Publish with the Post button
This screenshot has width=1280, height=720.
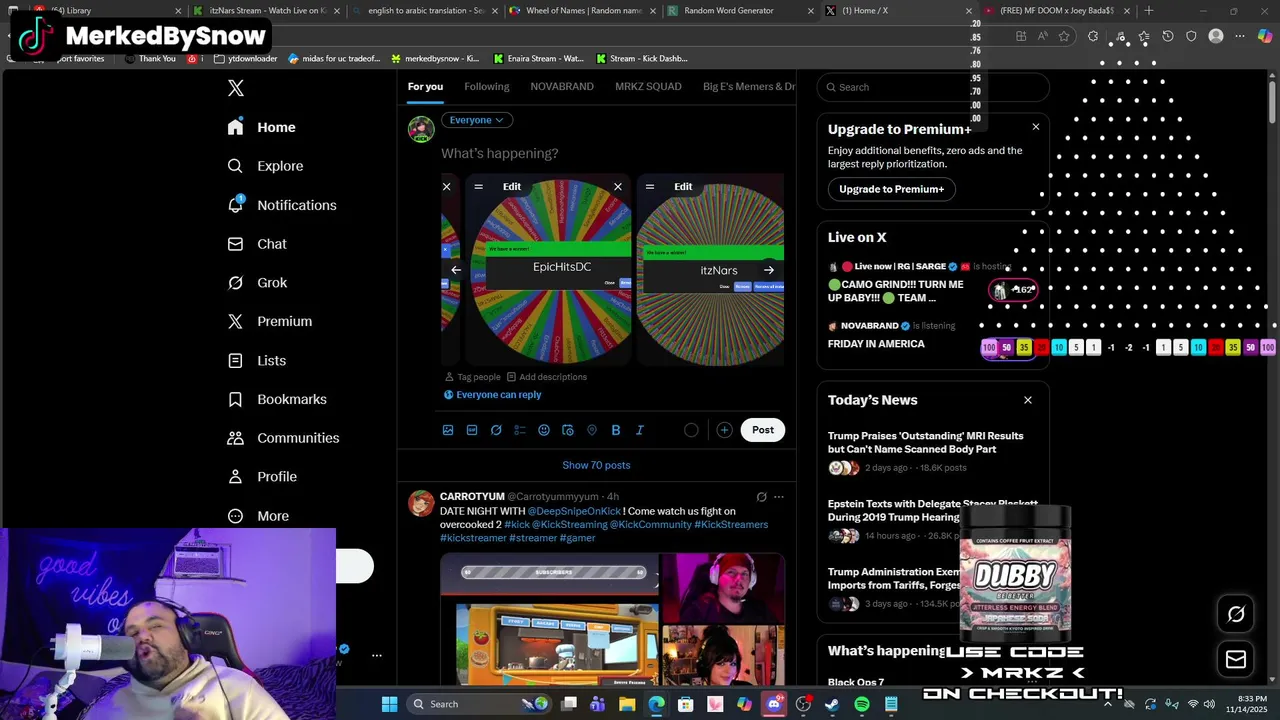763,430
